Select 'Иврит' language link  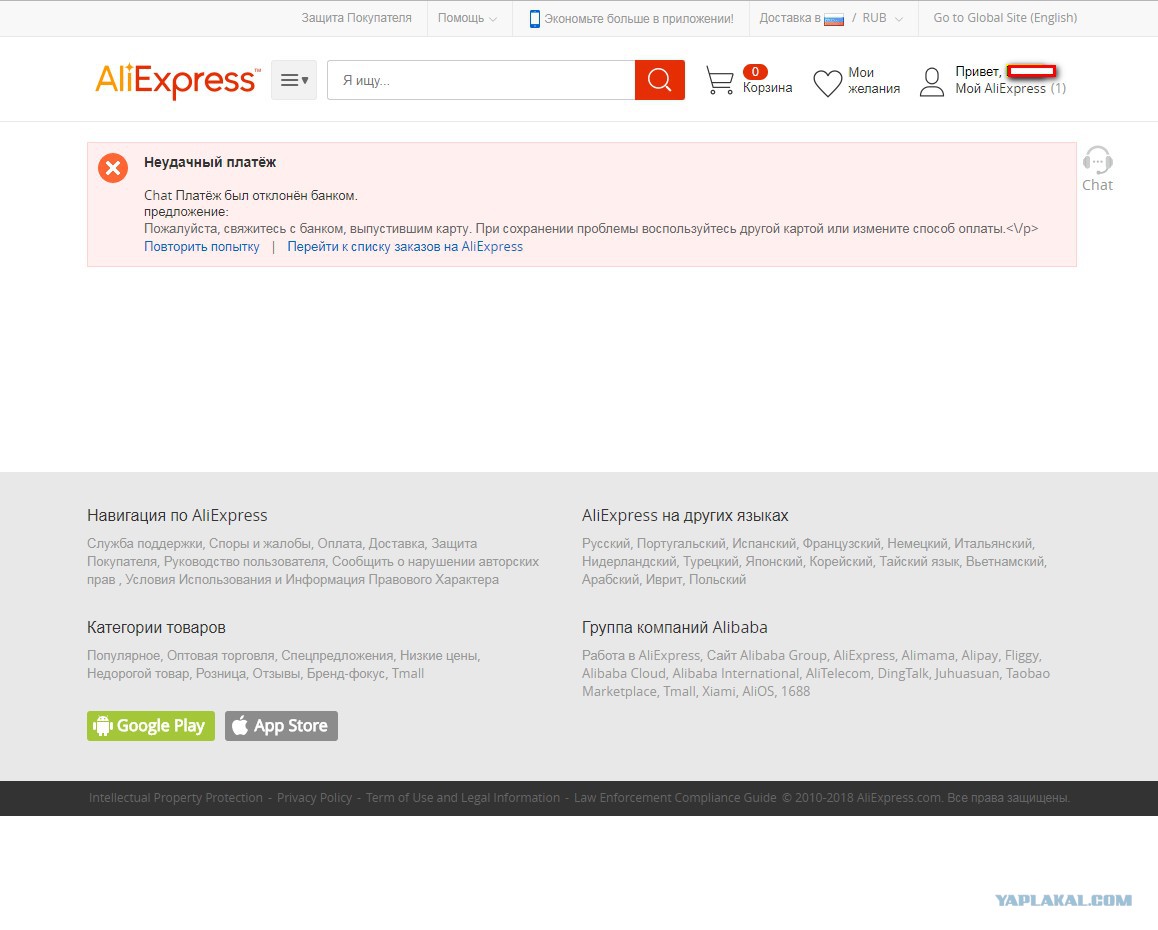[x=664, y=580]
